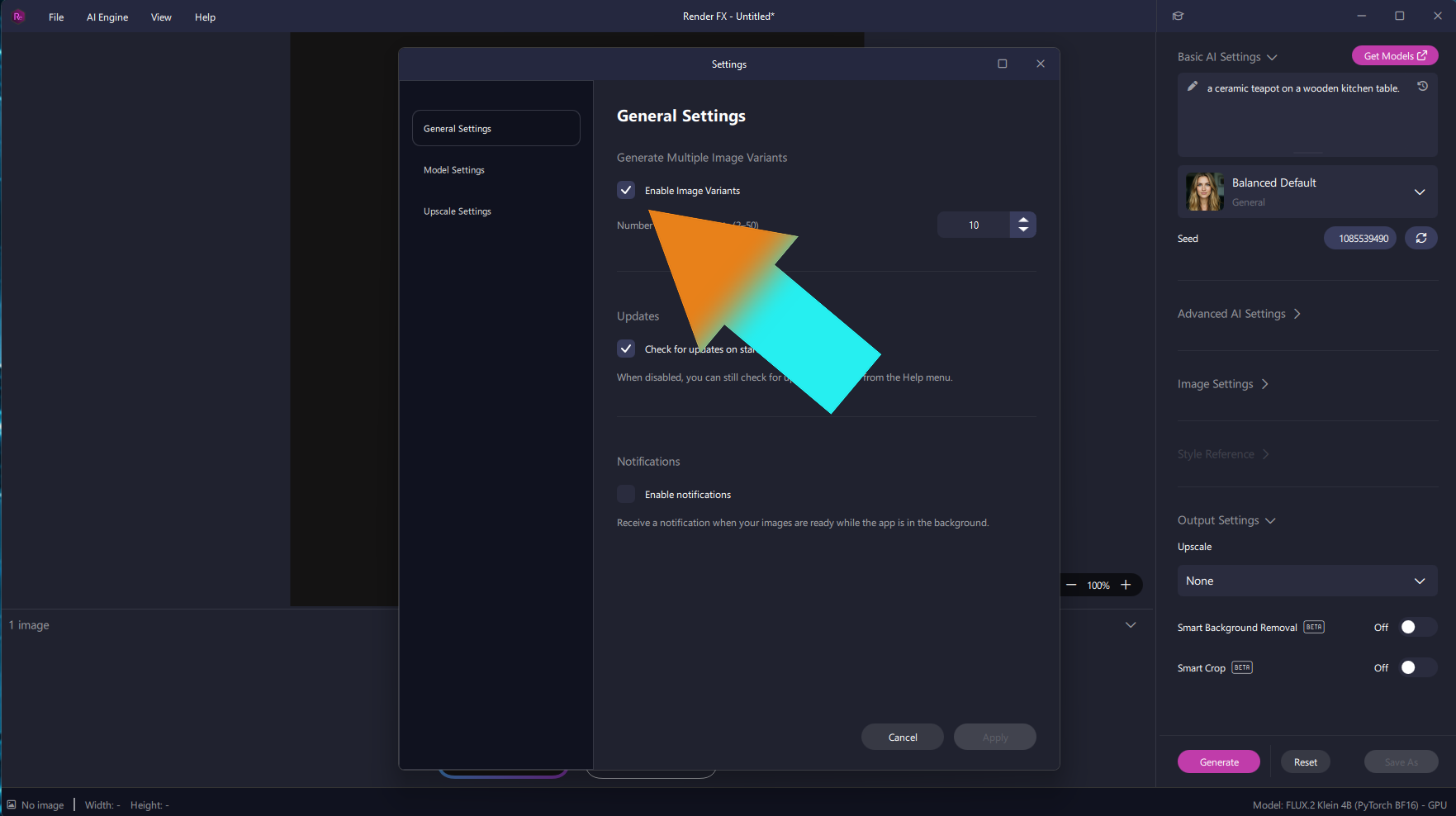The height and width of the screenshot is (816, 1456).
Task: Uncheck Check for updates on startup
Action: tap(626, 349)
